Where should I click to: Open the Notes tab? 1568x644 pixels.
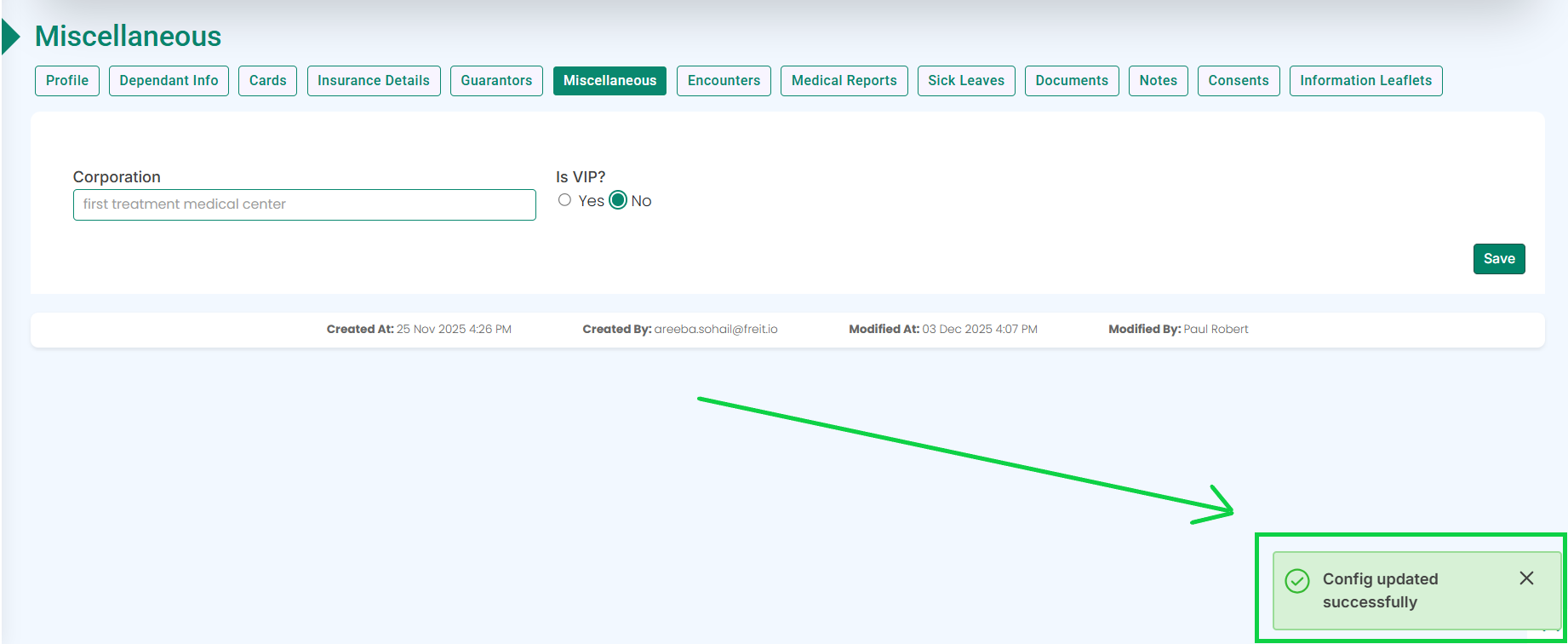coord(1158,81)
